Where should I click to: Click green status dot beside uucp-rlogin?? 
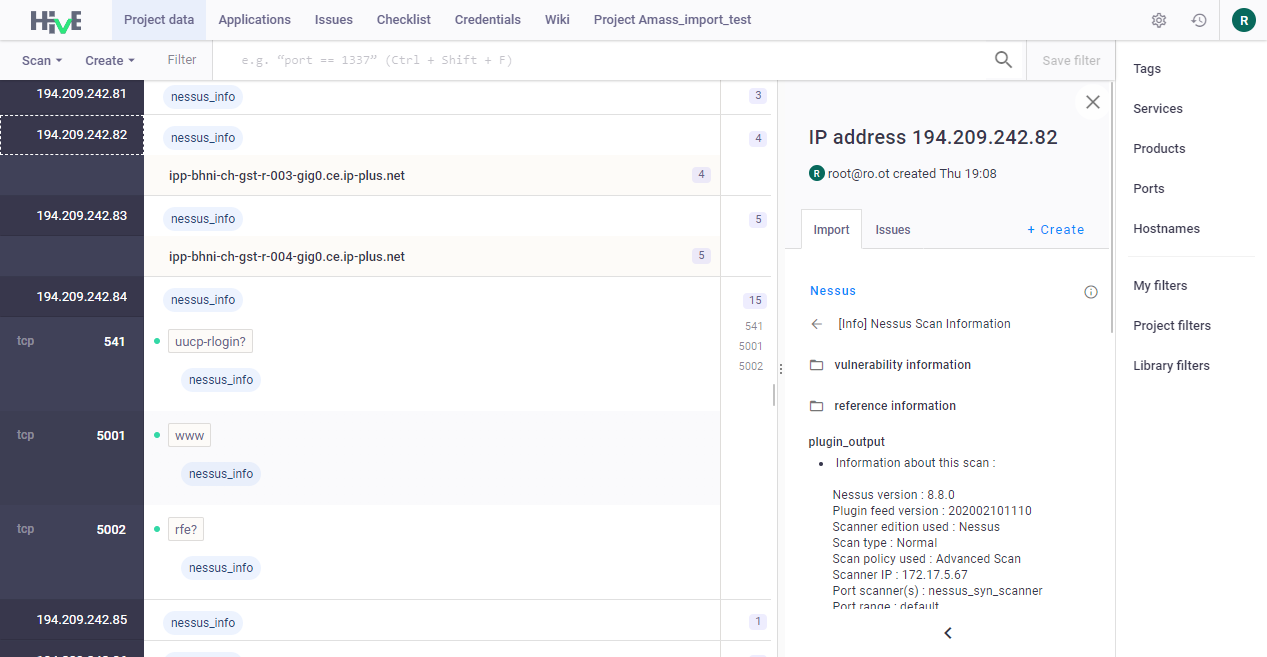[157, 342]
